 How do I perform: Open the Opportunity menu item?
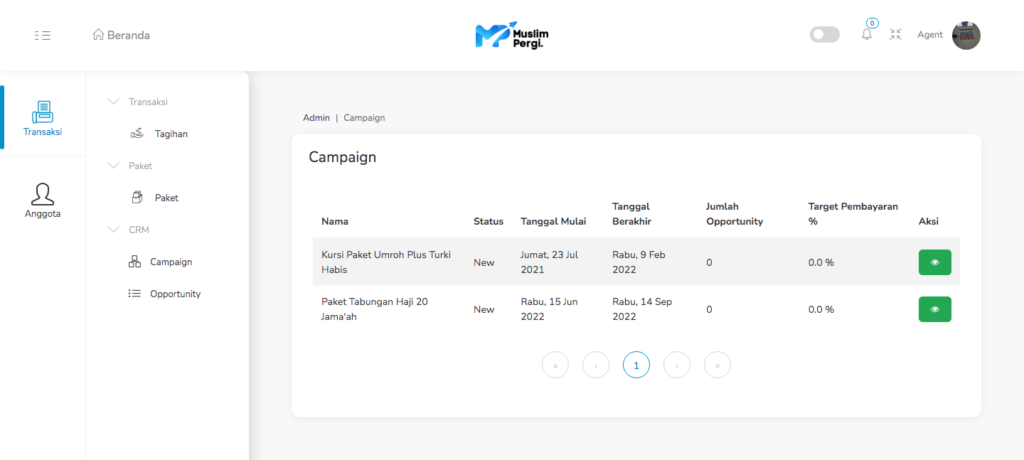[x=174, y=294]
